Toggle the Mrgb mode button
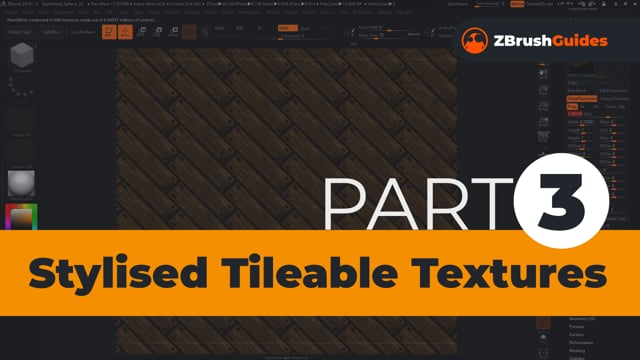 (220, 28)
